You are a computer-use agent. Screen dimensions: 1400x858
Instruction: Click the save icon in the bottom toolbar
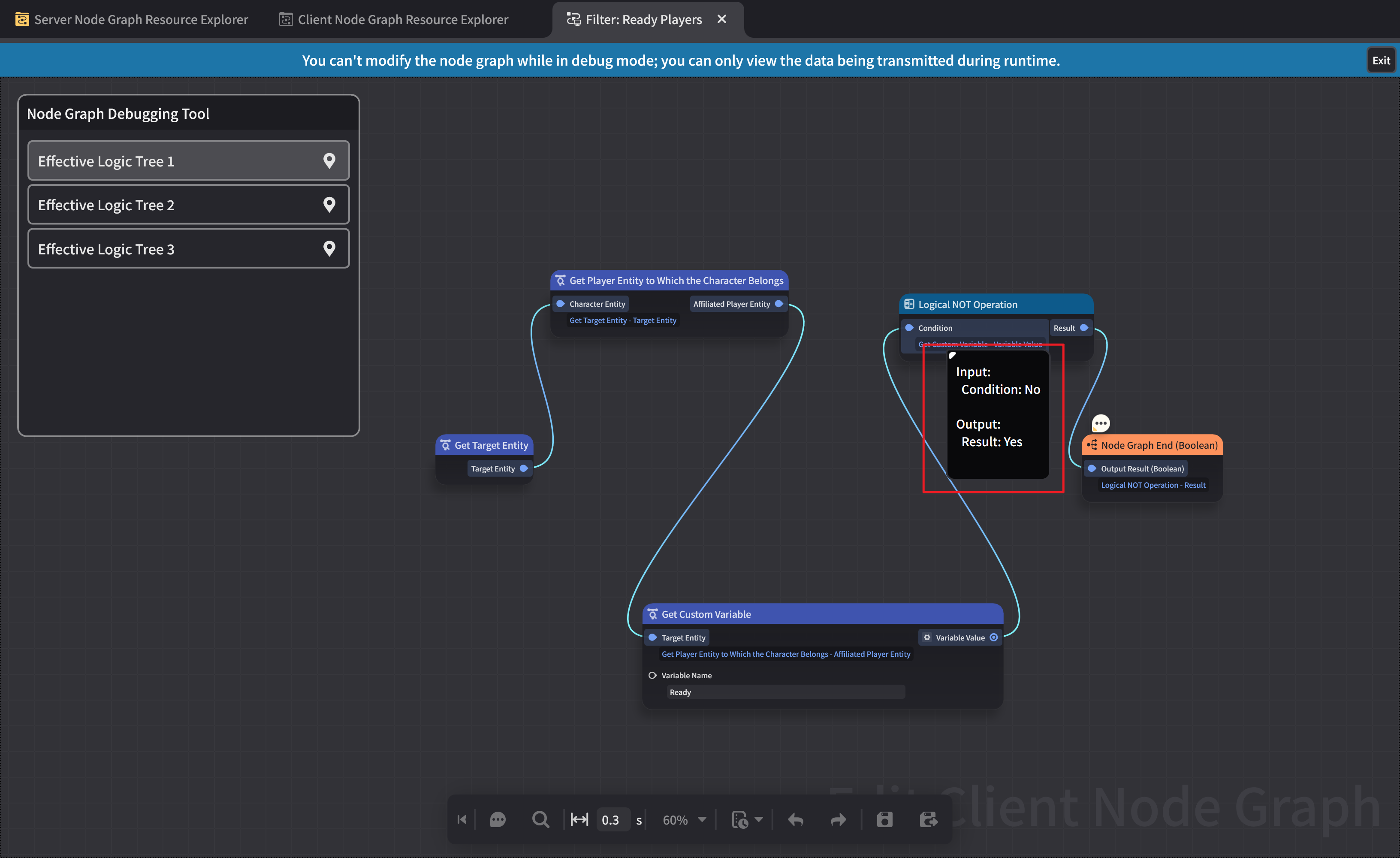(x=885, y=819)
